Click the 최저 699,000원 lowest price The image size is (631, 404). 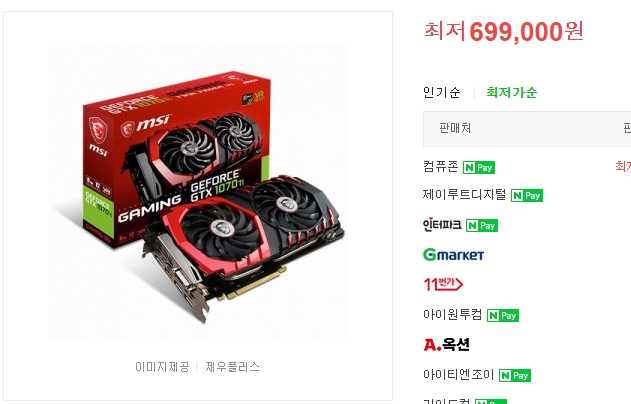(x=504, y=31)
